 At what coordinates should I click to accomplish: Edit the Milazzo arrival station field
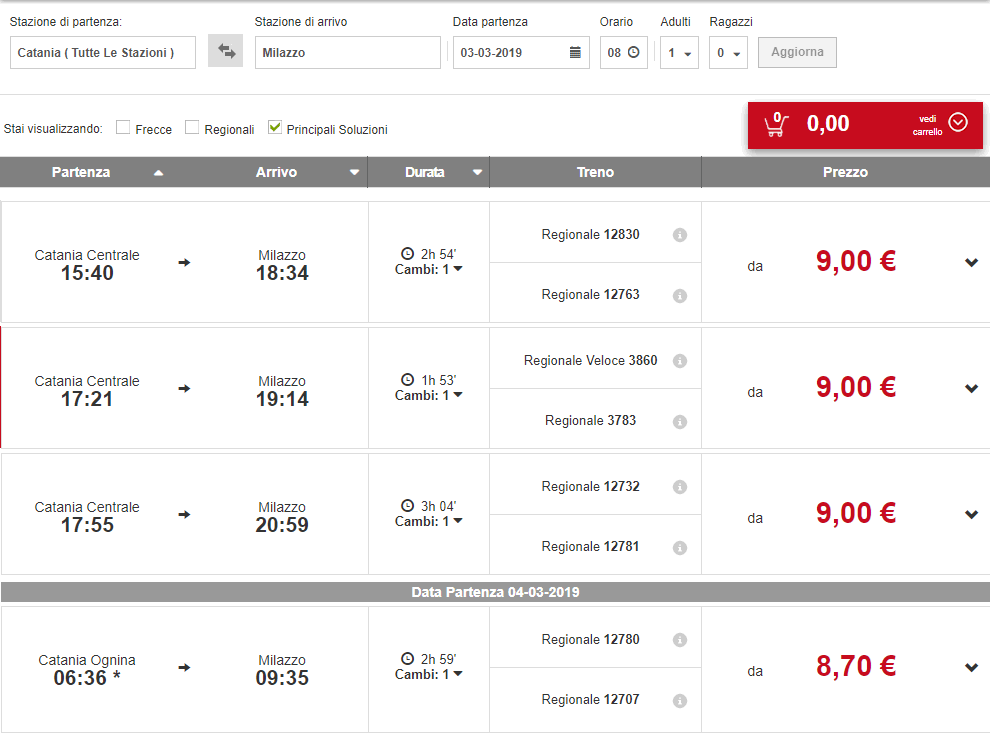coord(347,52)
